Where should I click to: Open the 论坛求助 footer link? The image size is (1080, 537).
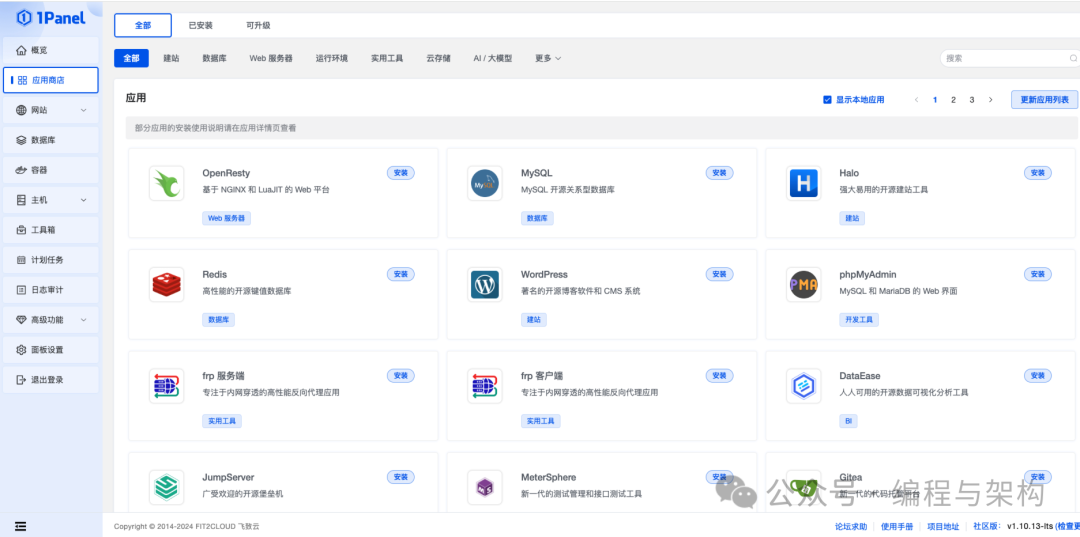851,527
